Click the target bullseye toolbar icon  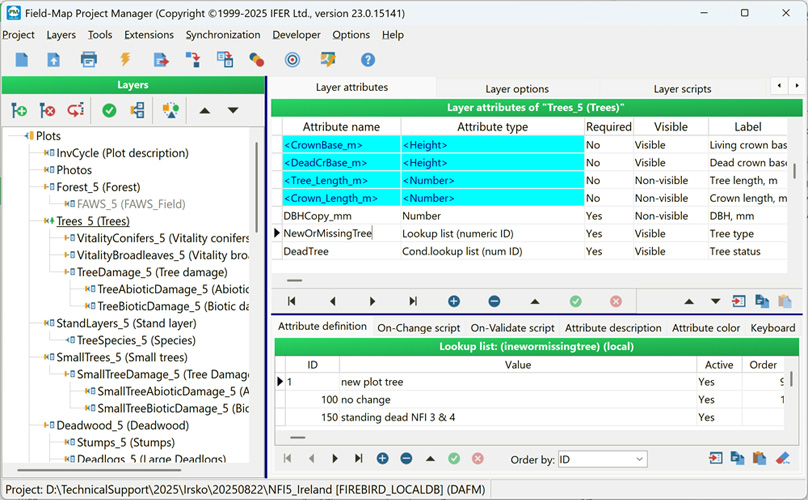[x=292, y=60]
